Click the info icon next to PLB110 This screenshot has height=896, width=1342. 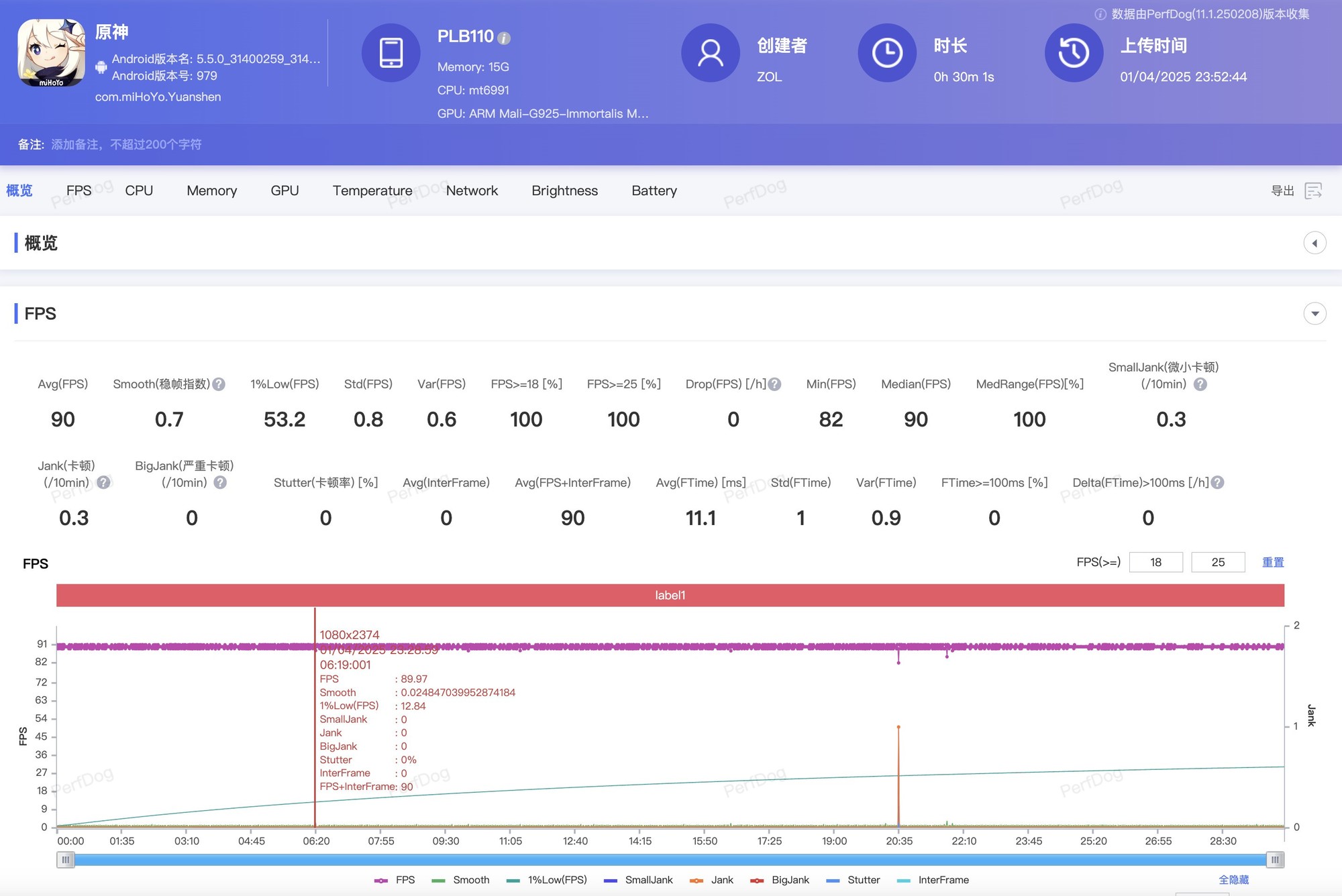[504, 38]
